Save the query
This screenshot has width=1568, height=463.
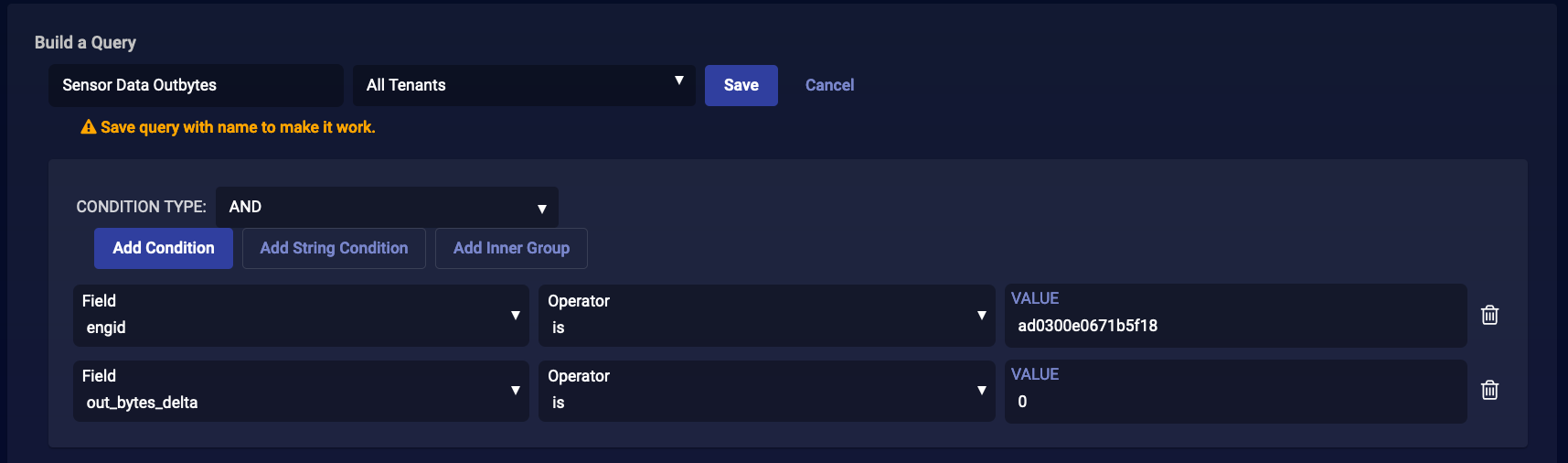click(741, 85)
